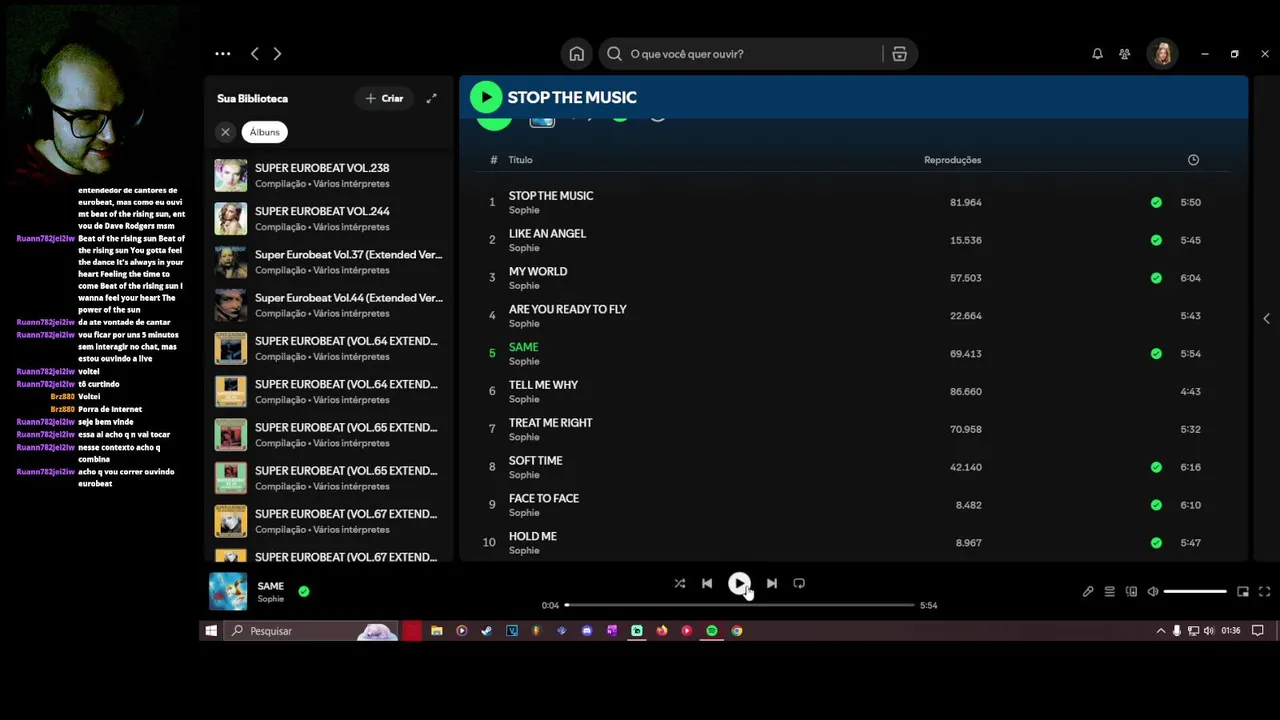
Task: Toggle saved checkmark for STOP THE MUSIC row
Action: (1156, 202)
